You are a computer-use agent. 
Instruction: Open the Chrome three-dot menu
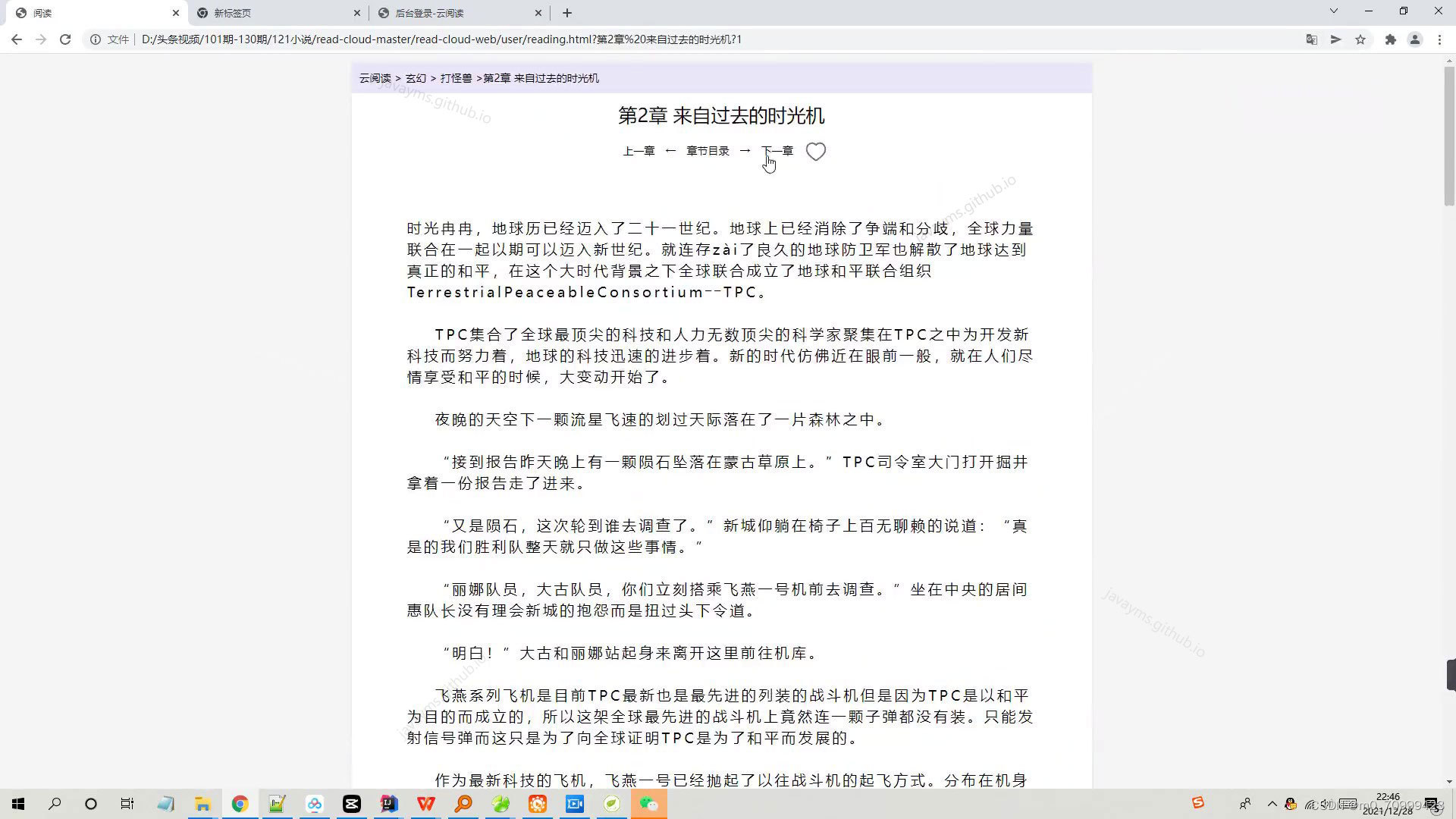click(x=1439, y=39)
